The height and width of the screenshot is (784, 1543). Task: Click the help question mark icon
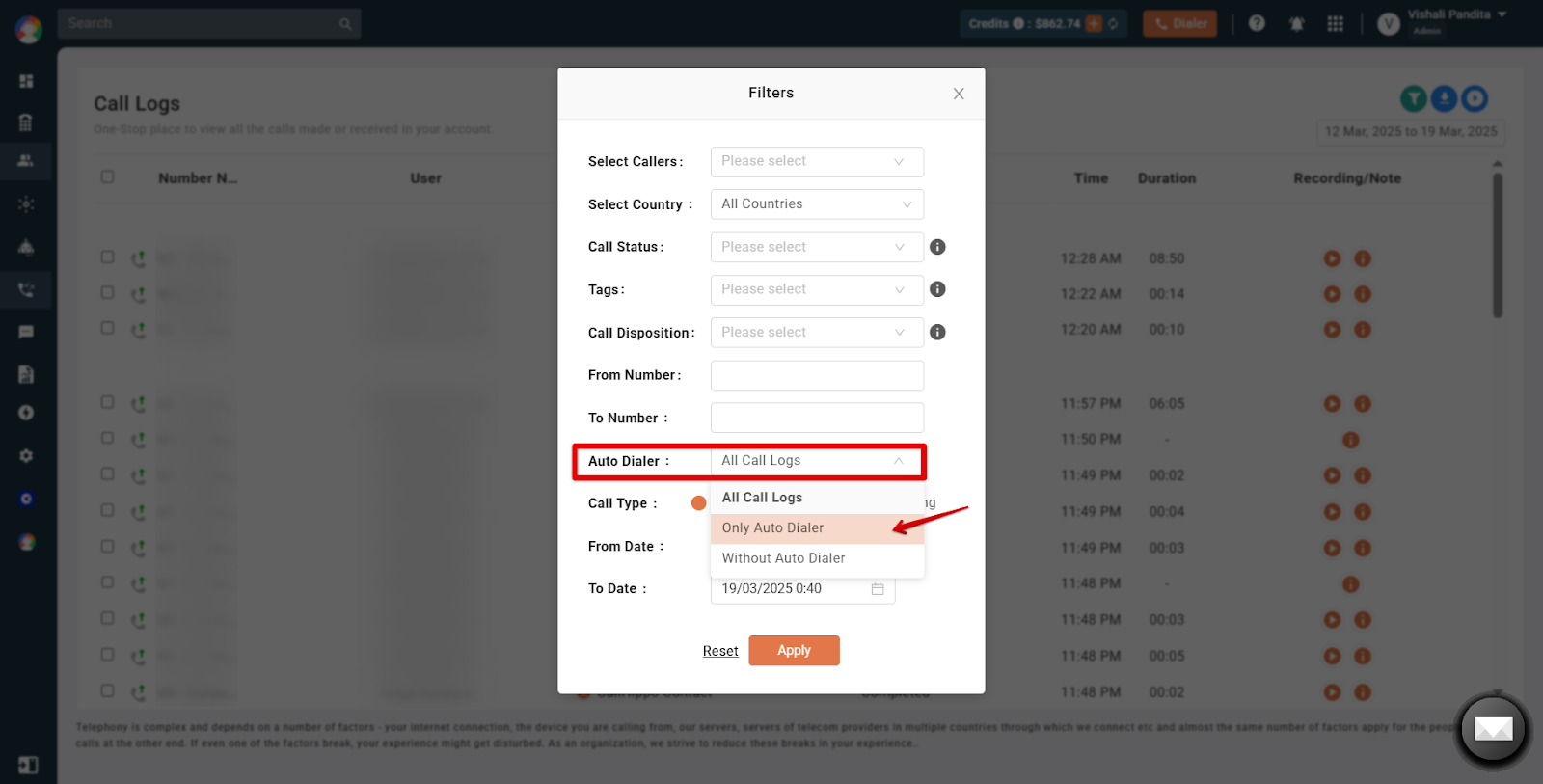[x=1257, y=23]
